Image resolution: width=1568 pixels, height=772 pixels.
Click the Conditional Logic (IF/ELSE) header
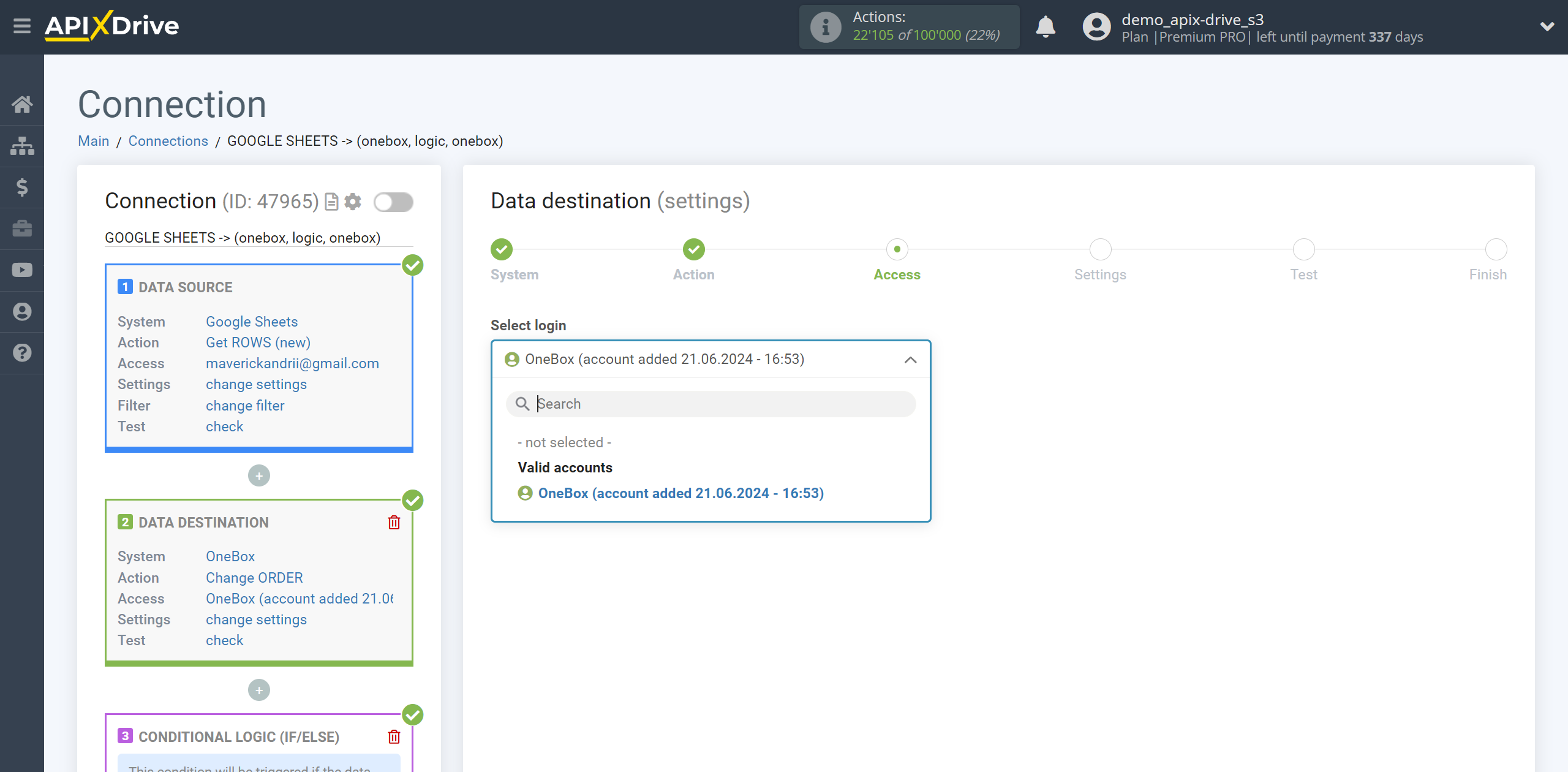(239, 737)
